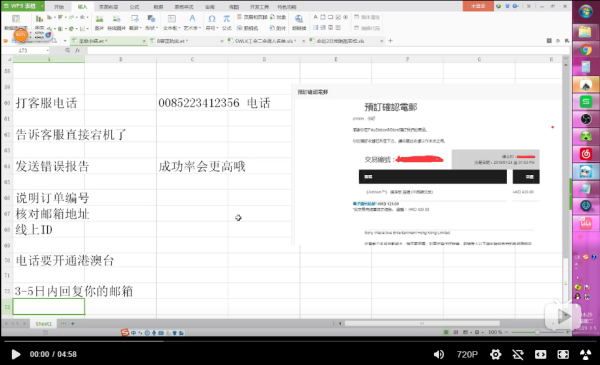
Task: Launch Chrome from the taskbar
Action: click(x=585, y=50)
